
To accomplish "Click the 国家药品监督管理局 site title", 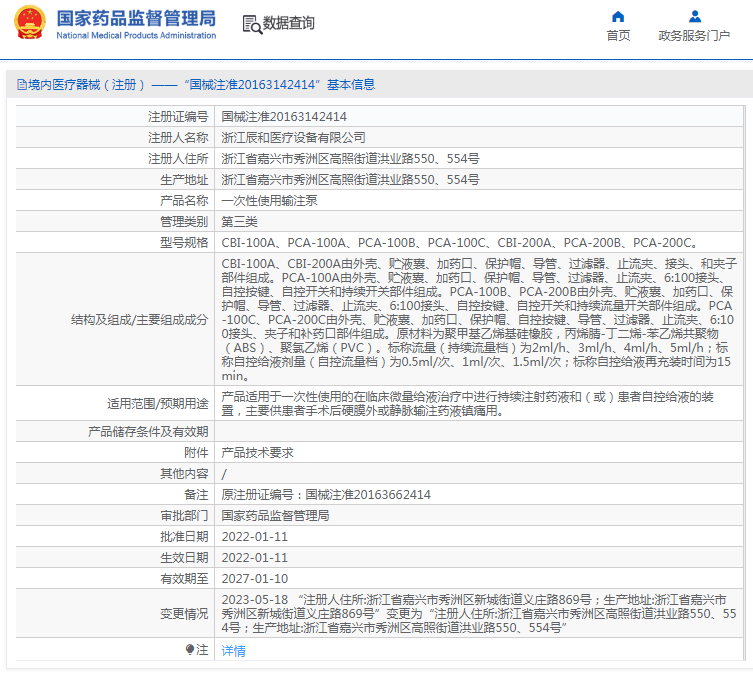I will (136, 19).
